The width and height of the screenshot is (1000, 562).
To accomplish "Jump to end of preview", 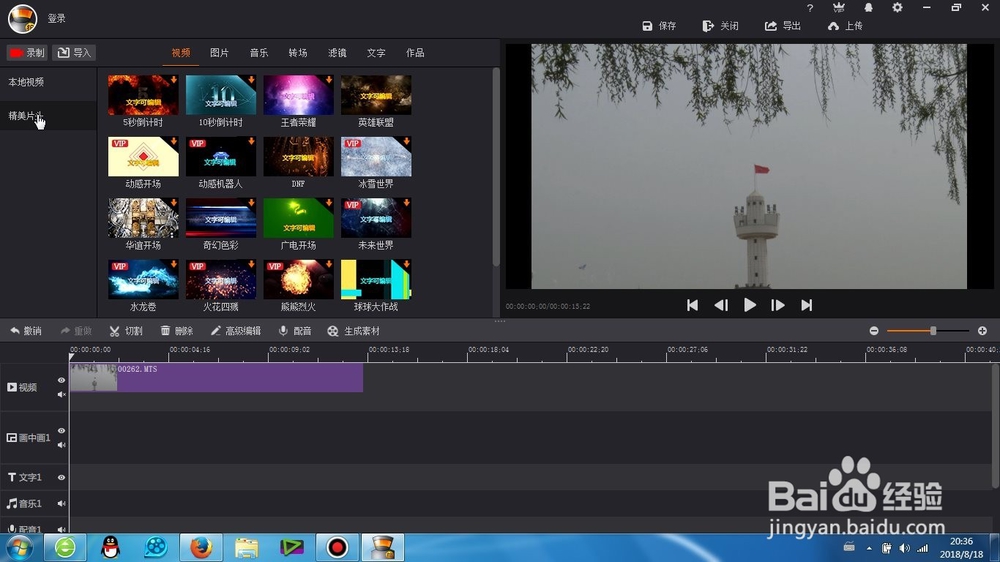I will point(806,306).
